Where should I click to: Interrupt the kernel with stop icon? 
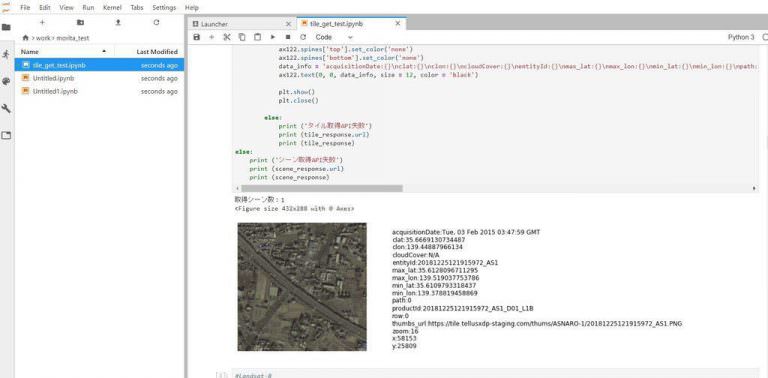(x=288, y=37)
